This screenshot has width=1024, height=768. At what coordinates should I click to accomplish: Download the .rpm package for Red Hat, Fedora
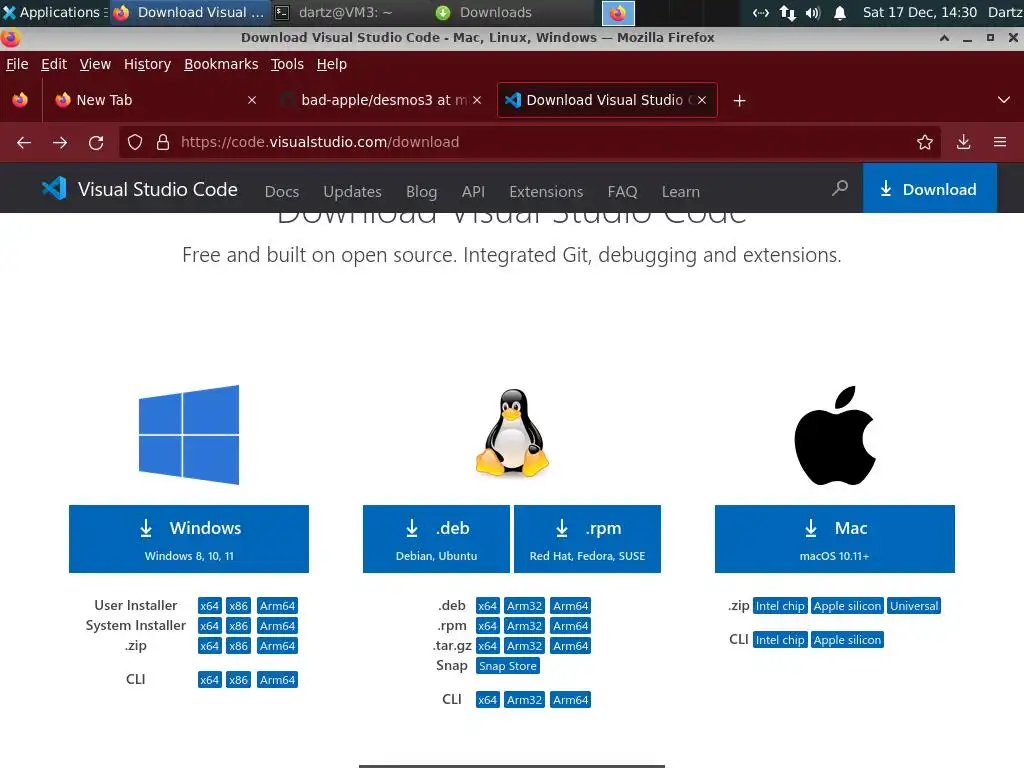click(x=587, y=539)
